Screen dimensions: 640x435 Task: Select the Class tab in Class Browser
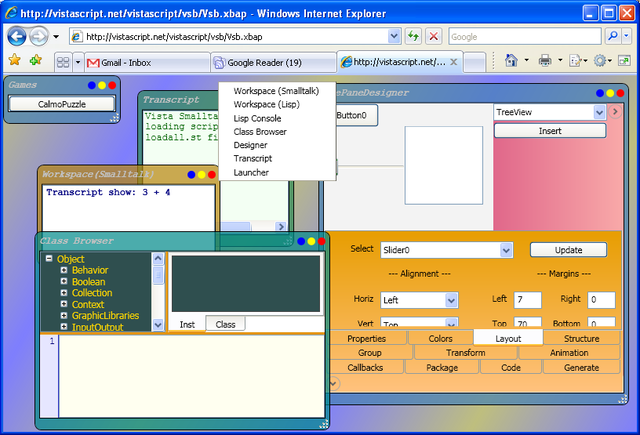pyautogui.click(x=225, y=324)
